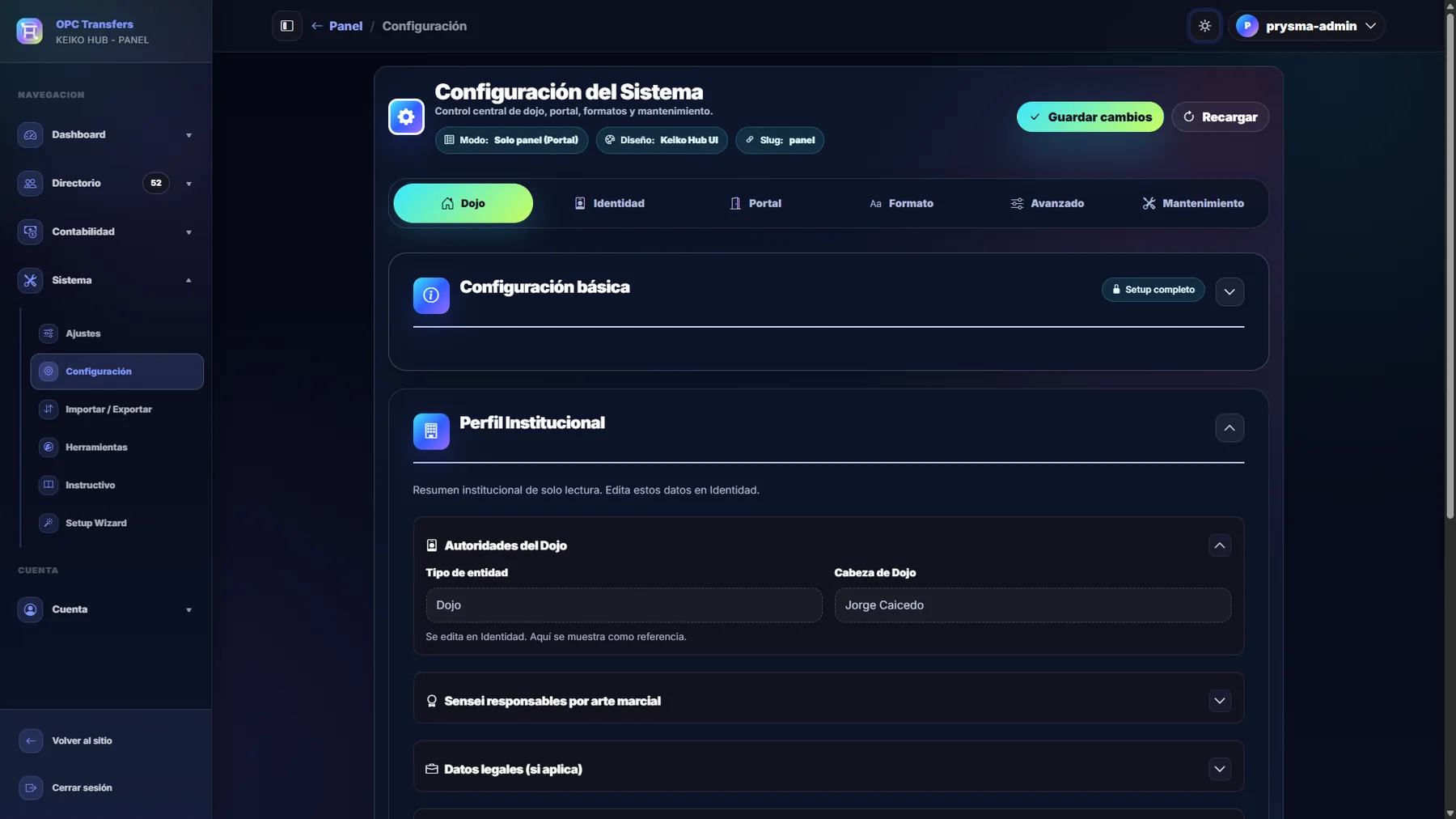The height and width of the screenshot is (819, 1456).
Task: Click the Recargar button
Action: pos(1220,117)
